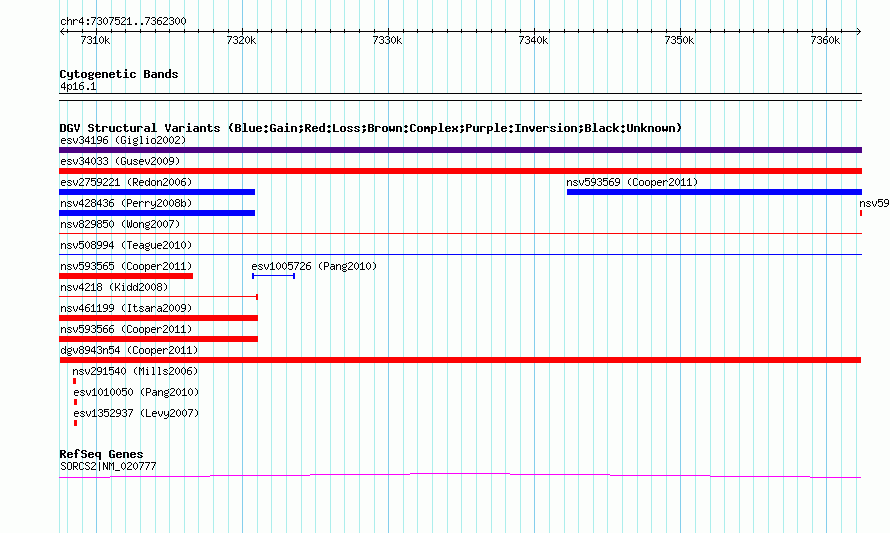Open the dgv8943n54 (Cooper2011) label
The width and height of the screenshot is (890, 533).
click(x=129, y=350)
